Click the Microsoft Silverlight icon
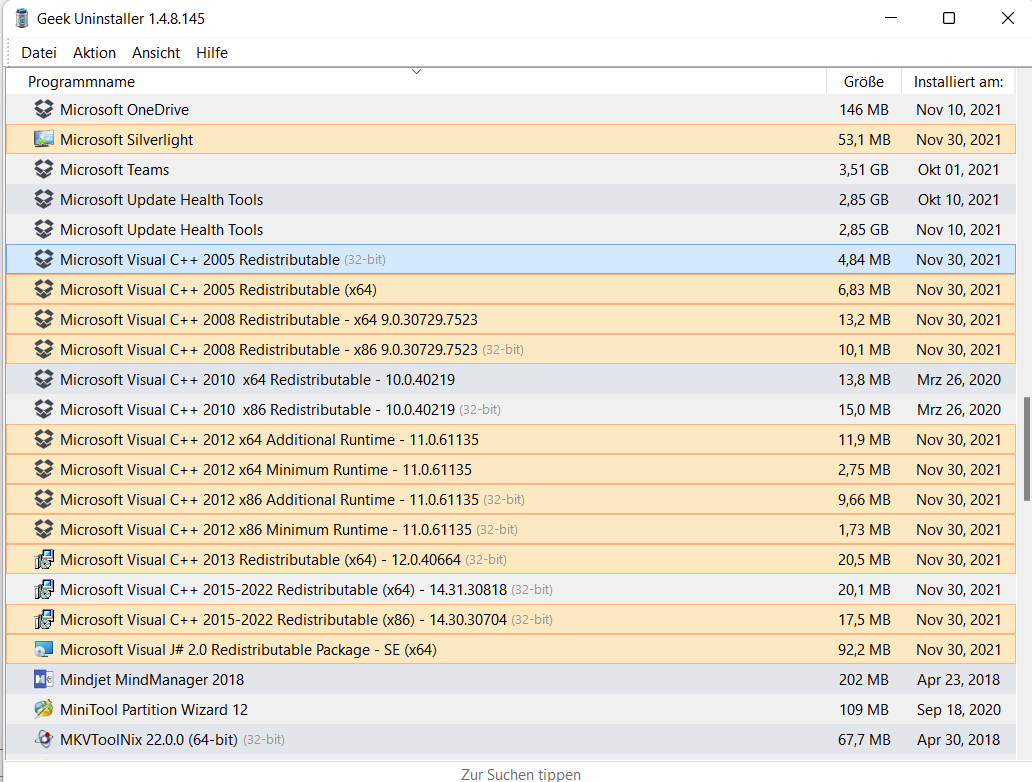The width and height of the screenshot is (1032, 782). coord(43,140)
